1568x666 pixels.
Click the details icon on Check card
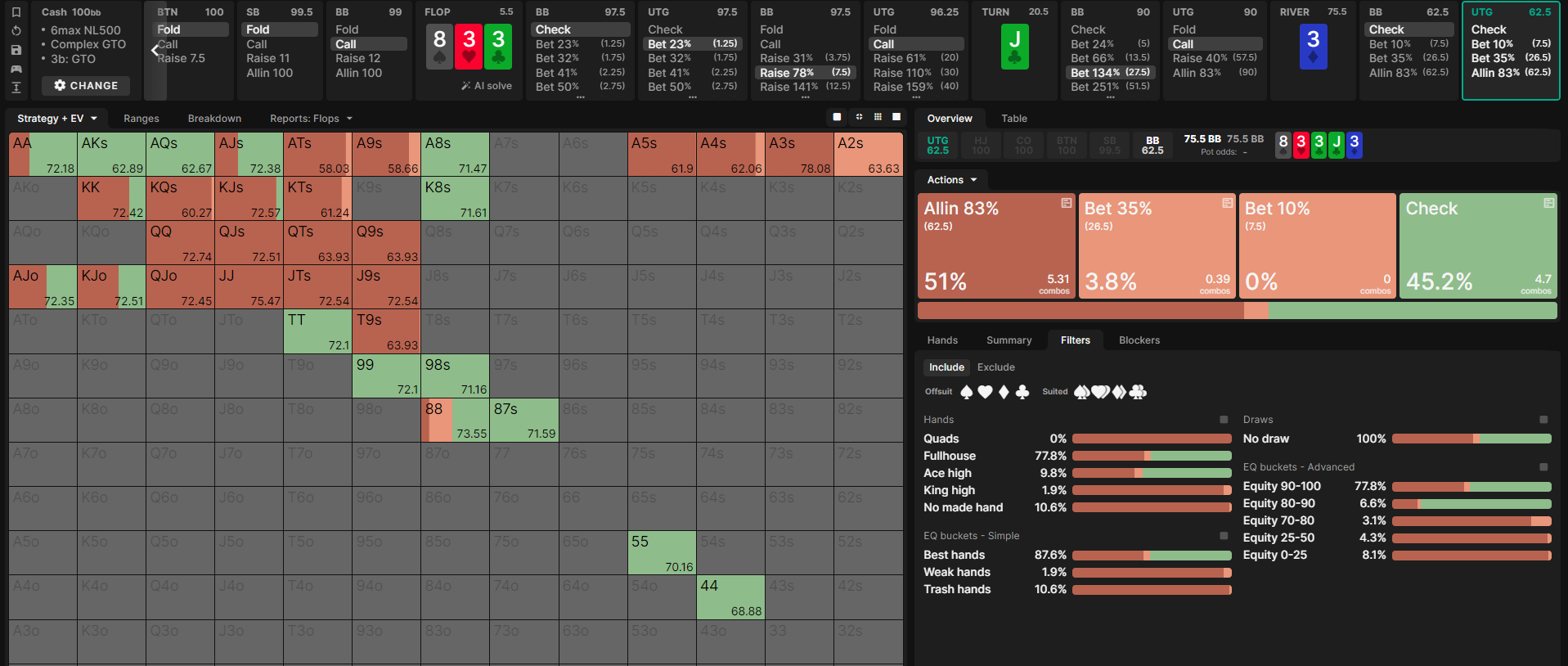point(1548,203)
